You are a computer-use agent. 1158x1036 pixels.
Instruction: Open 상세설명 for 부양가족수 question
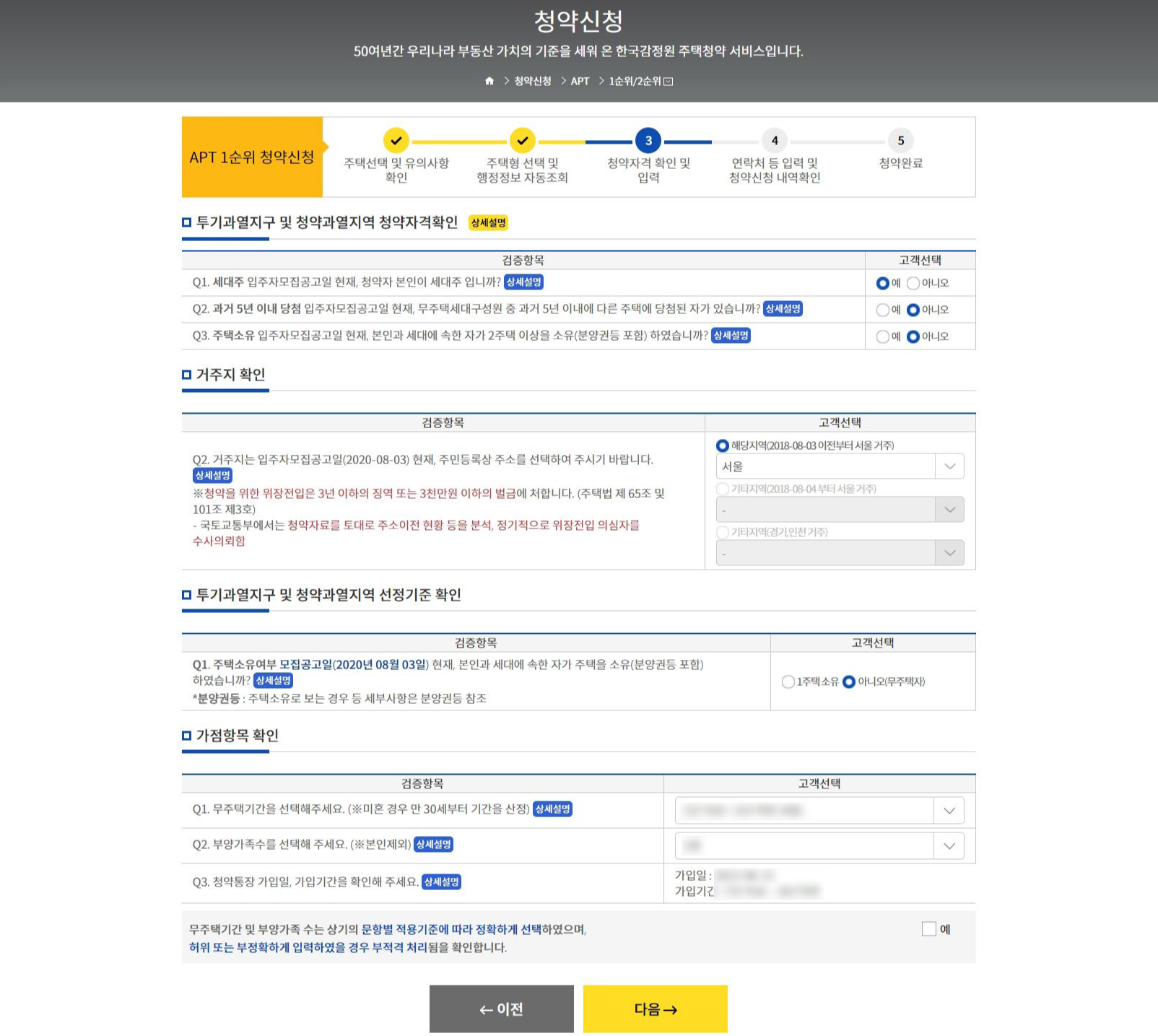(433, 845)
